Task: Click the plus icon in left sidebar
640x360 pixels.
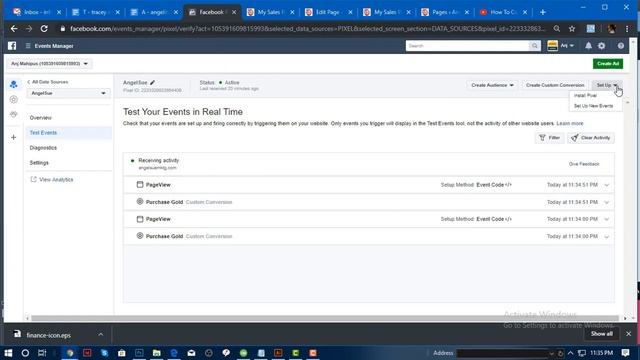Action: pyautogui.click(x=13, y=138)
